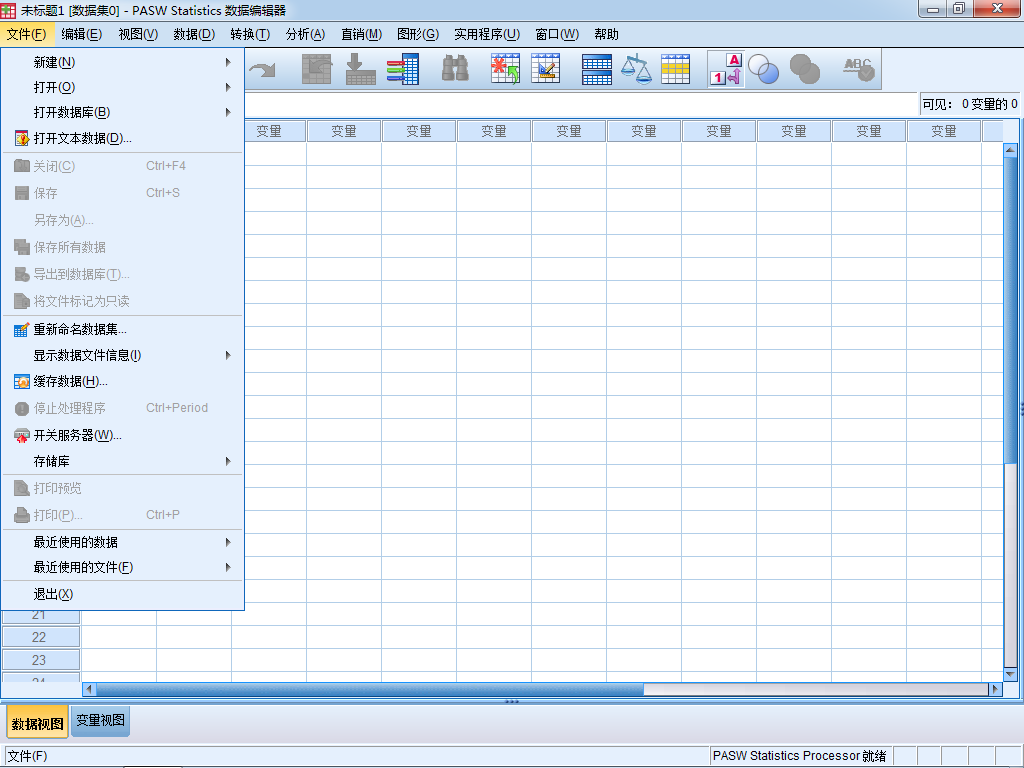Click the icon beside 打开文本数据(D)...
Image resolution: width=1024 pixels, height=768 pixels.
(x=22, y=138)
